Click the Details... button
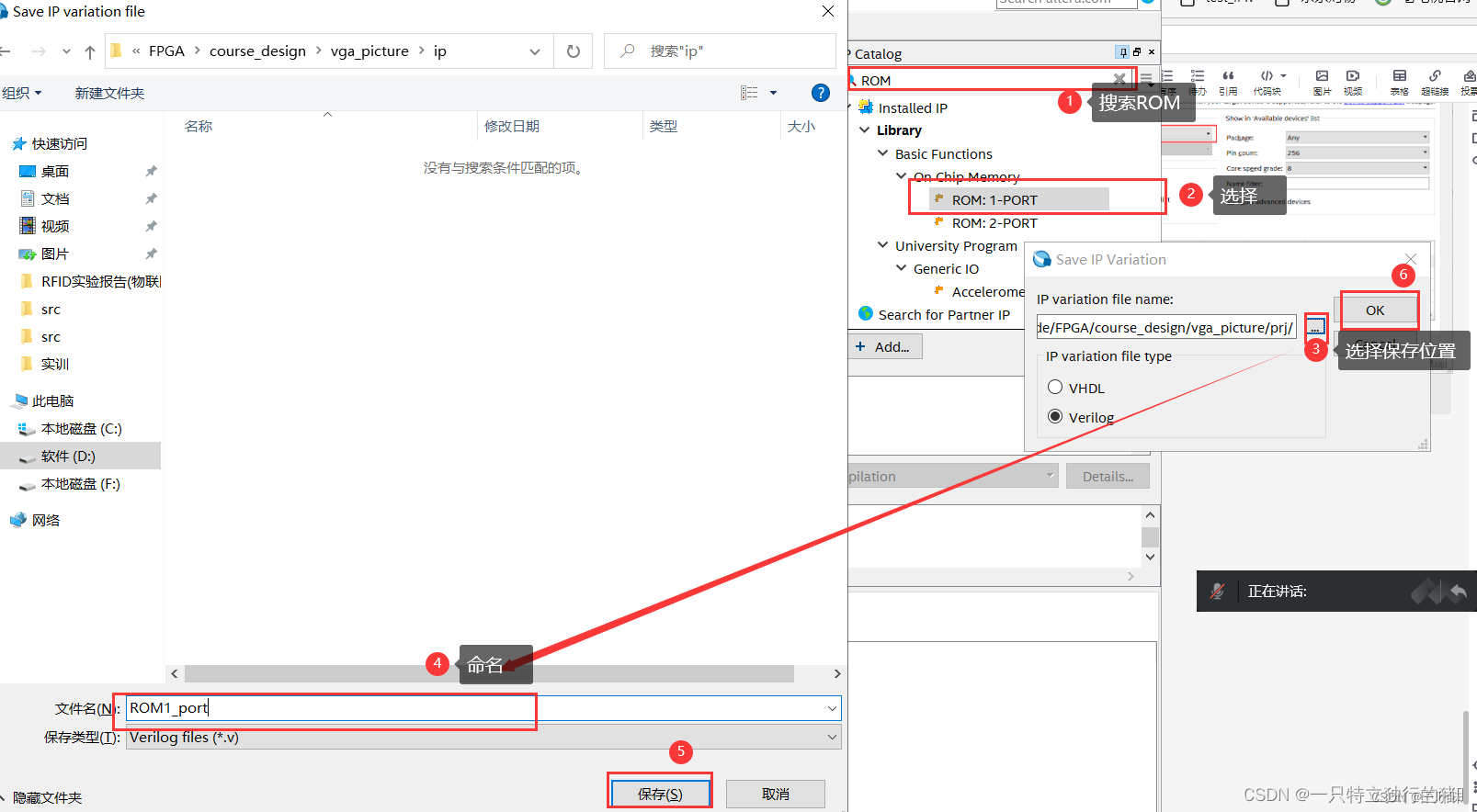This screenshot has width=1477, height=812. point(1108,476)
